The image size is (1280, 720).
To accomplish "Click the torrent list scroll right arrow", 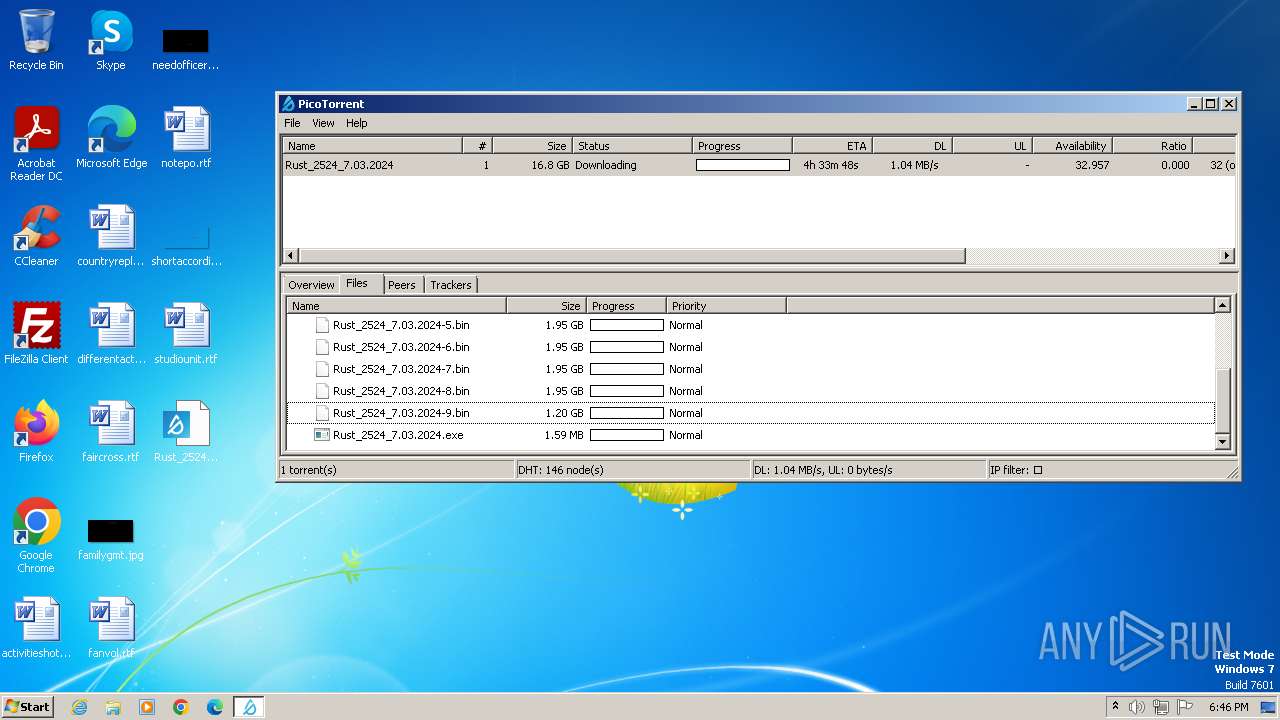I will 1227,256.
